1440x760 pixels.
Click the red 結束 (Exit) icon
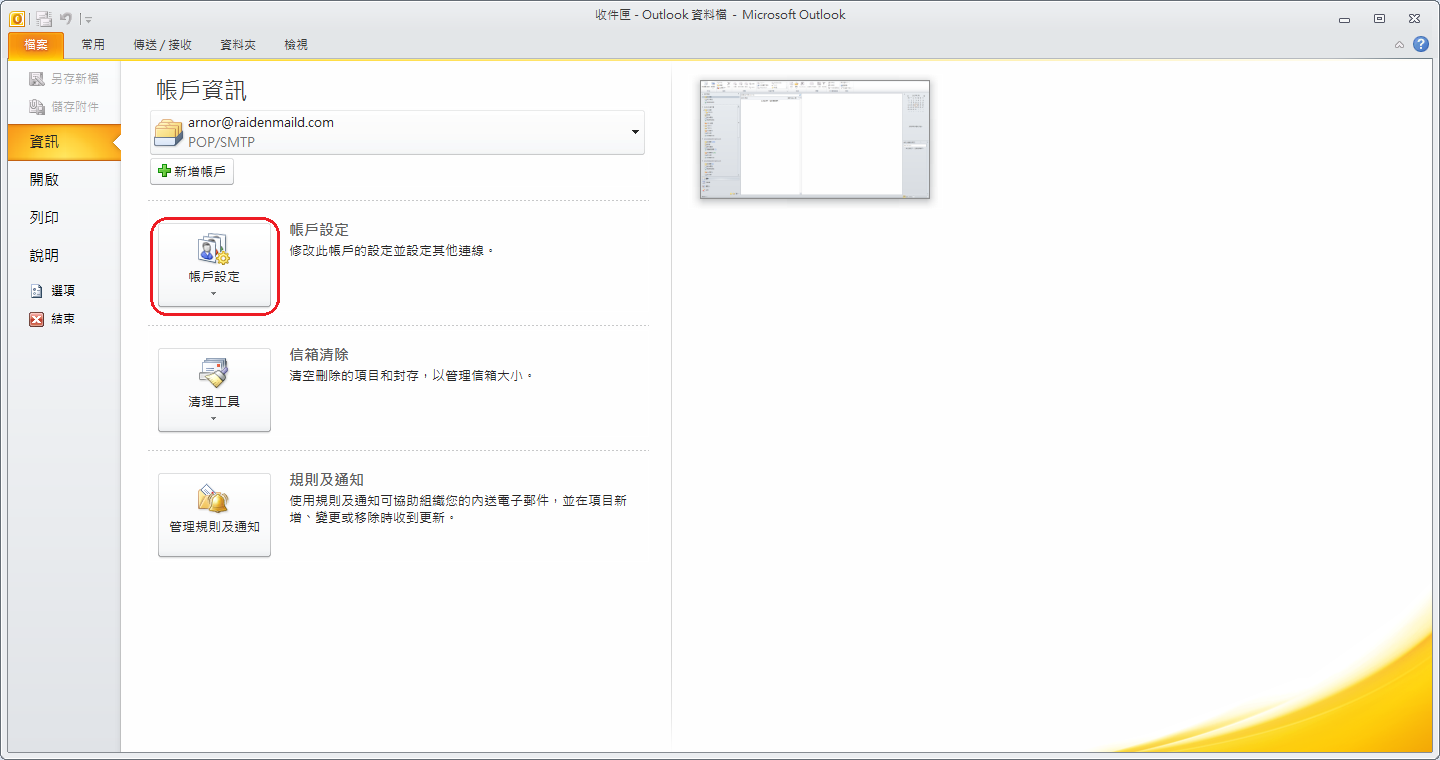click(x=37, y=319)
